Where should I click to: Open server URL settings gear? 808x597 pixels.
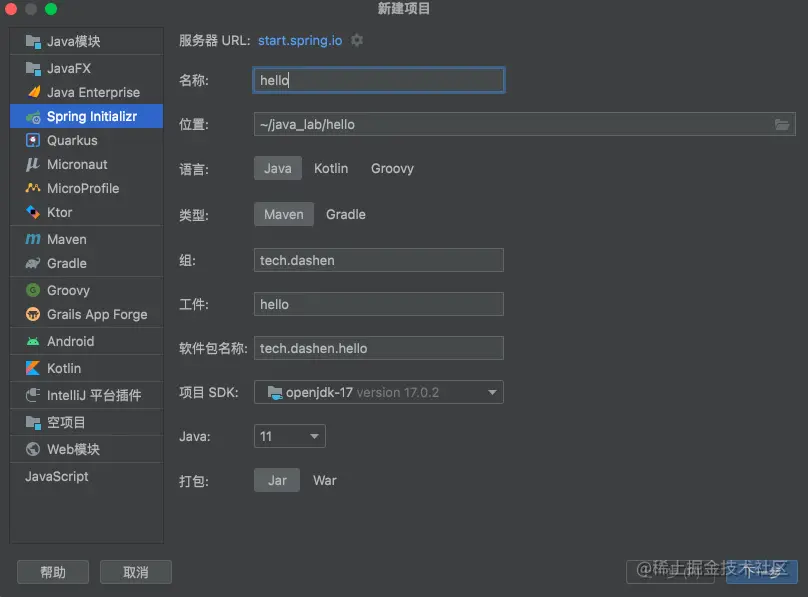357,40
